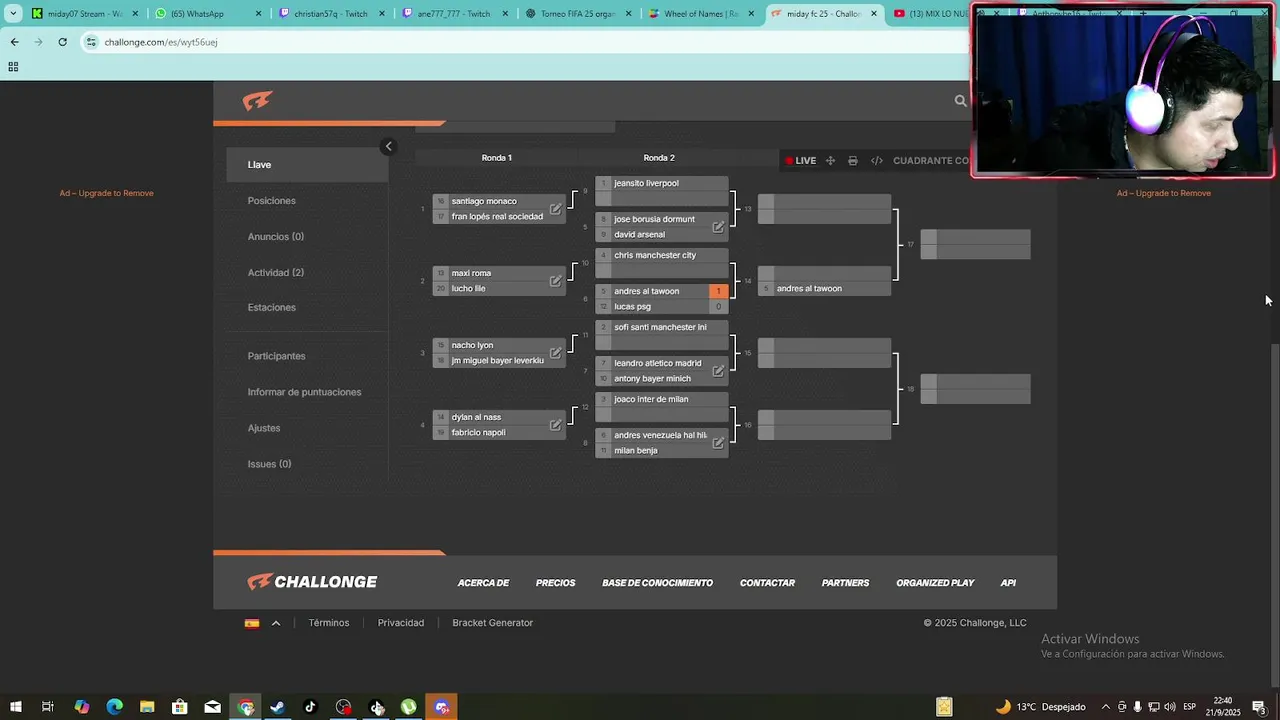Switch to christian57q Twitch tab
1280x720 pixels.
pos(332,14)
